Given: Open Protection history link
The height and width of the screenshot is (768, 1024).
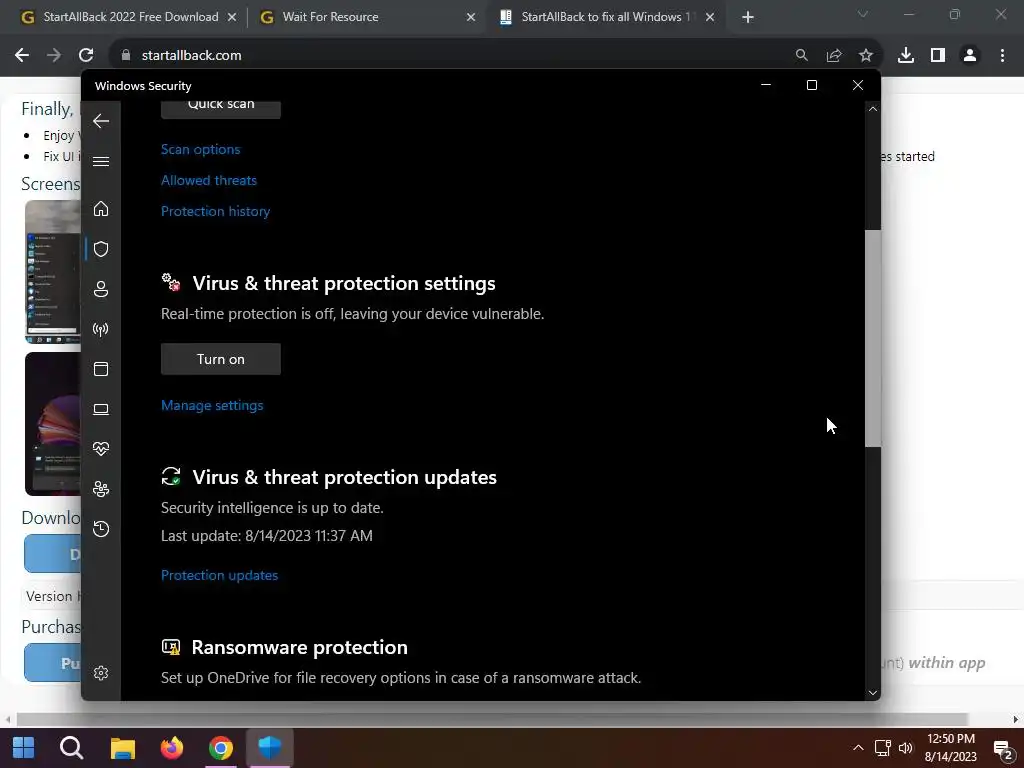Looking at the screenshot, I should 216,211.
